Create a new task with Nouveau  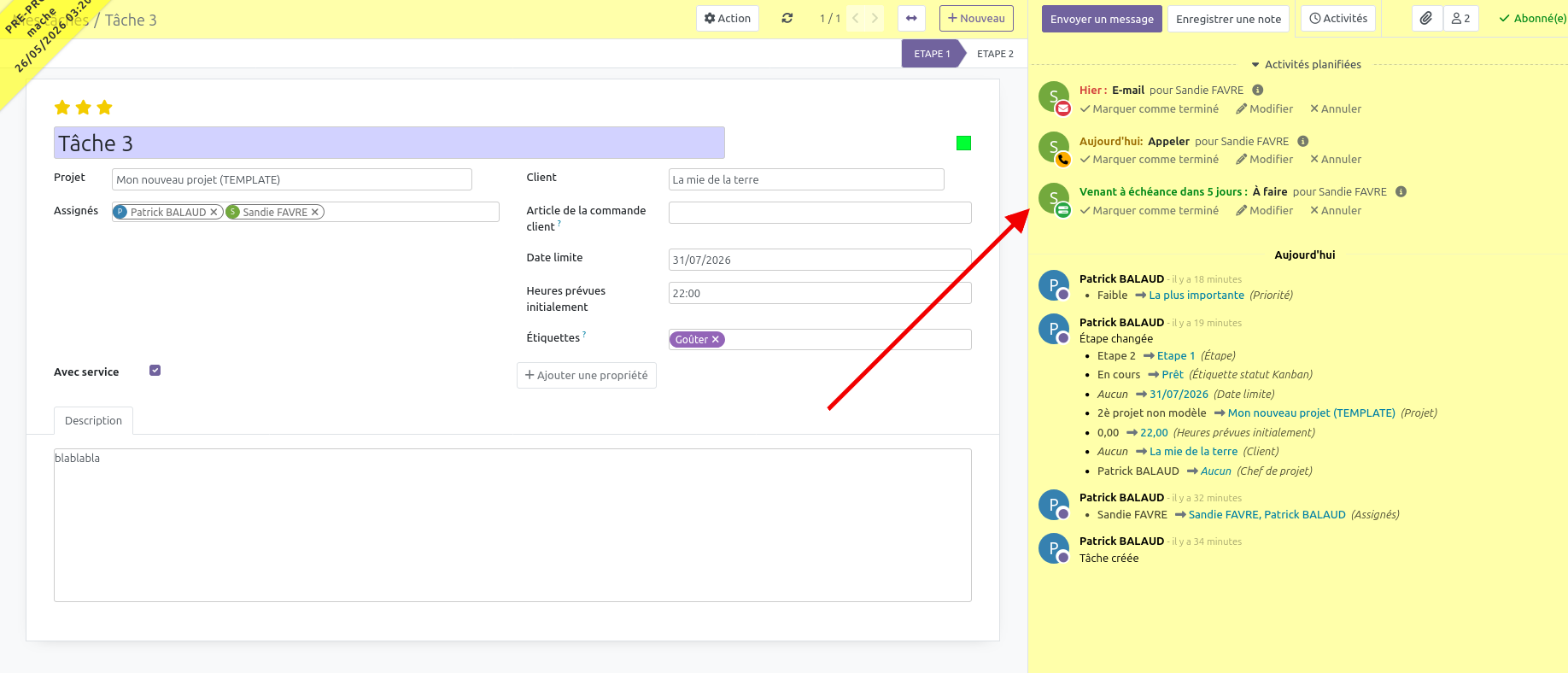point(976,19)
